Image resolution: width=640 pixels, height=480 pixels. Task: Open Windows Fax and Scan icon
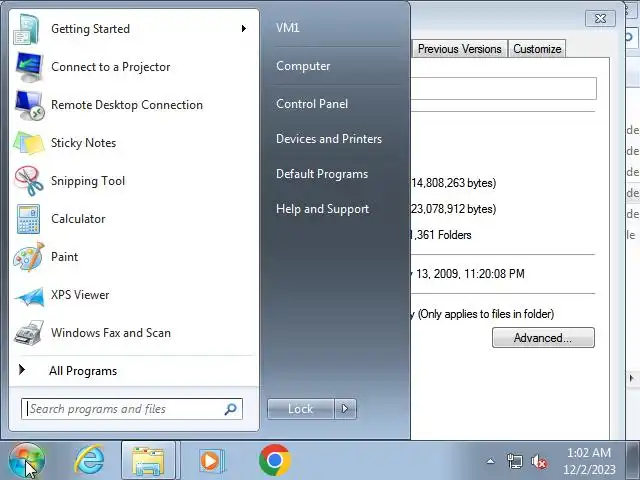pos(29,333)
